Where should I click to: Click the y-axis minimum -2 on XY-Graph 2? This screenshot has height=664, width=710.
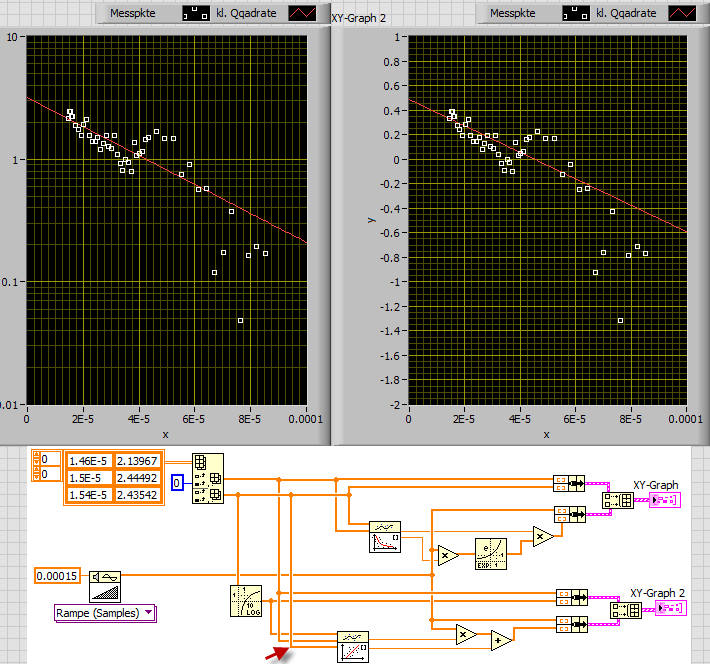394,404
